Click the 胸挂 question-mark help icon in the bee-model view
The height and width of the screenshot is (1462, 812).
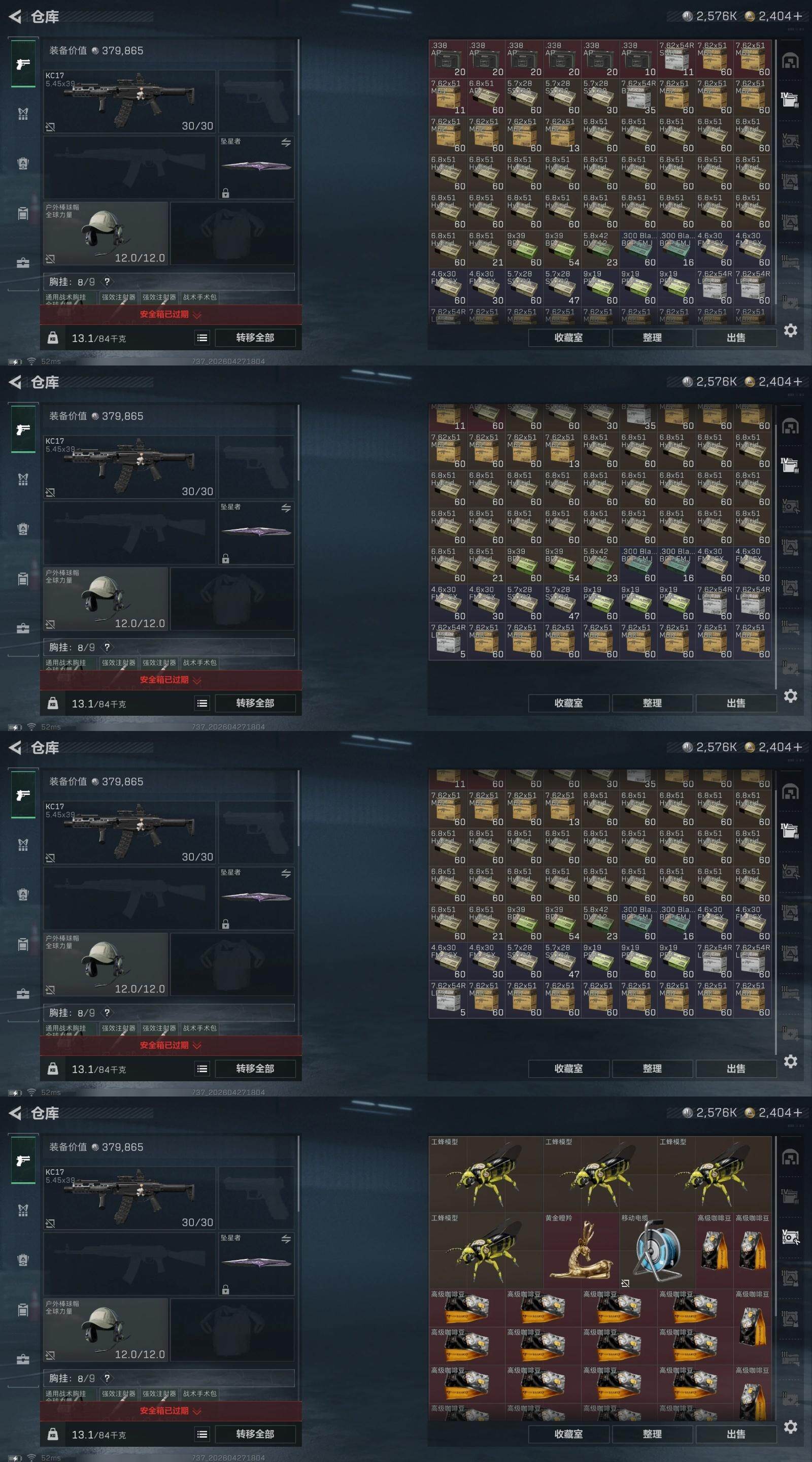(x=107, y=1378)
